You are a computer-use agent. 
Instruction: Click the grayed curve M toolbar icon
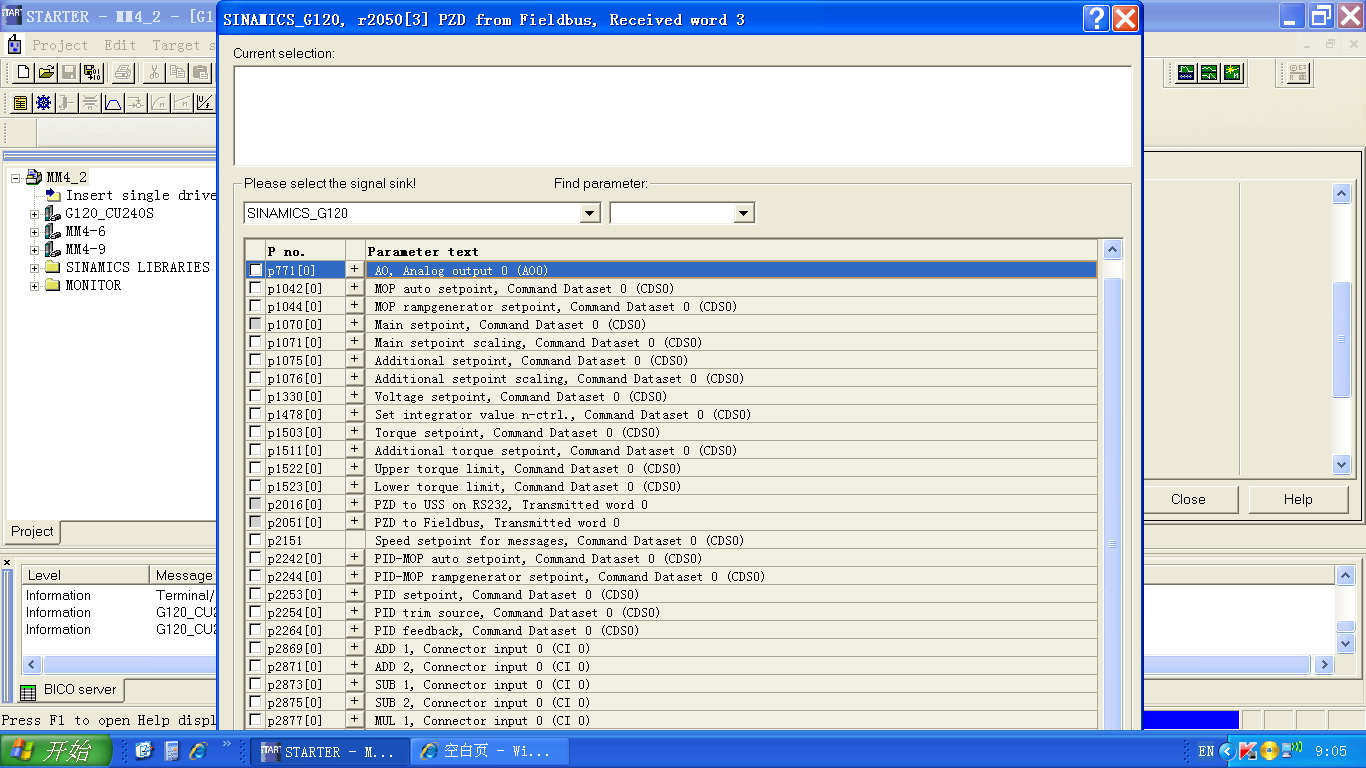158,102
